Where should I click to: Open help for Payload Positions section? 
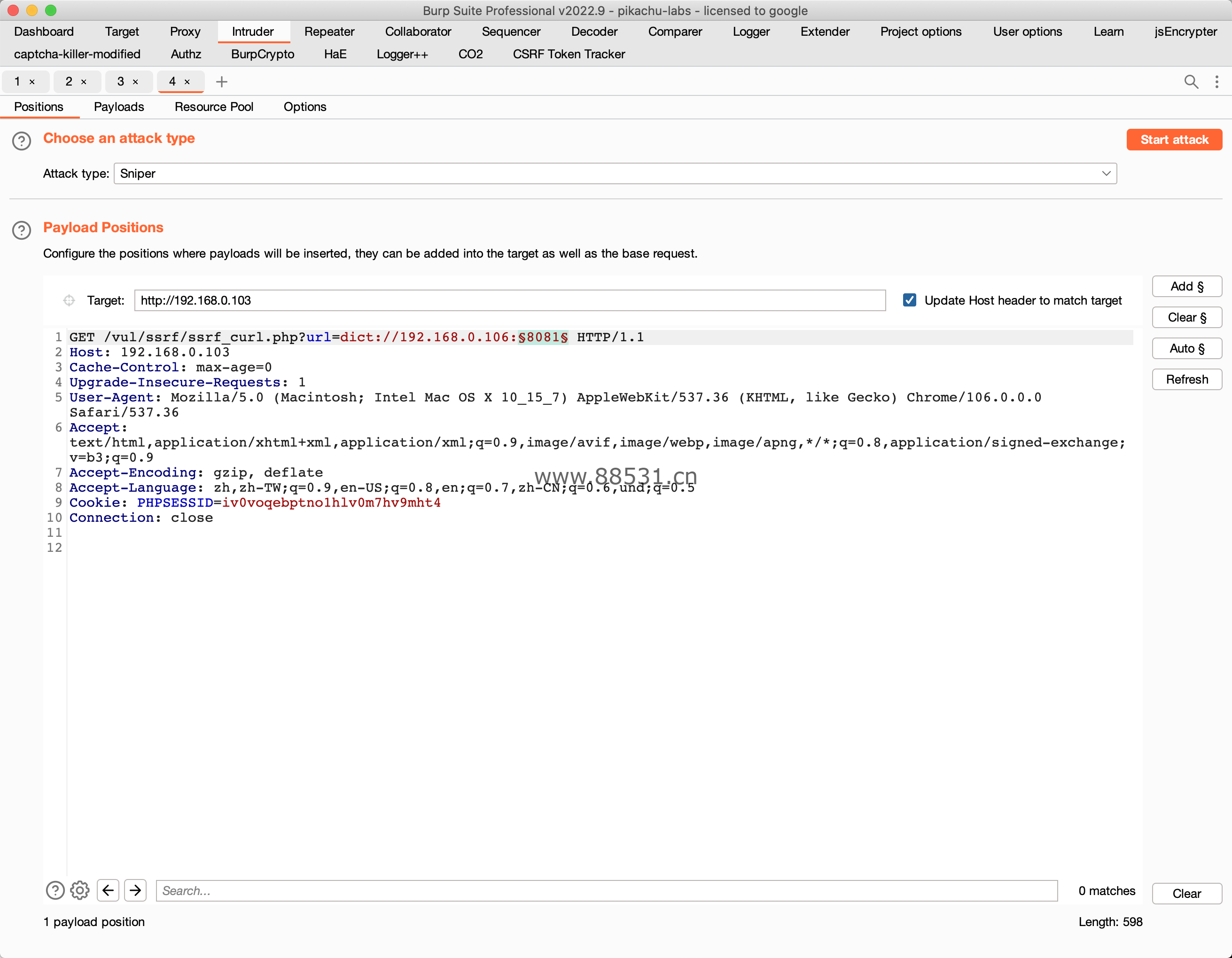pyautogui.click(x=22, y=230)
